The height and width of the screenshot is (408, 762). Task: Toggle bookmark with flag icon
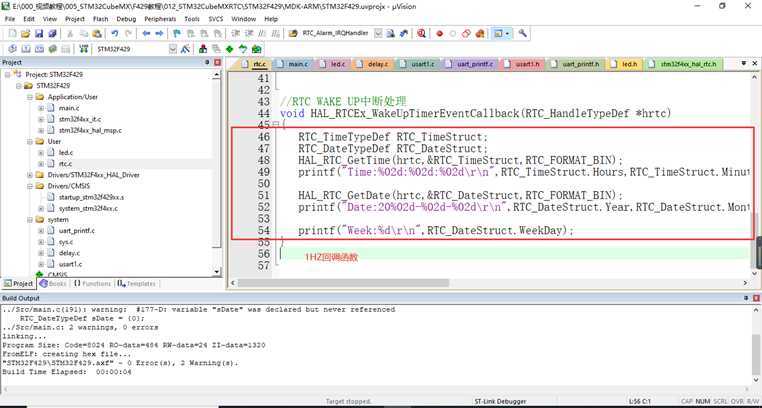(177, 34)
